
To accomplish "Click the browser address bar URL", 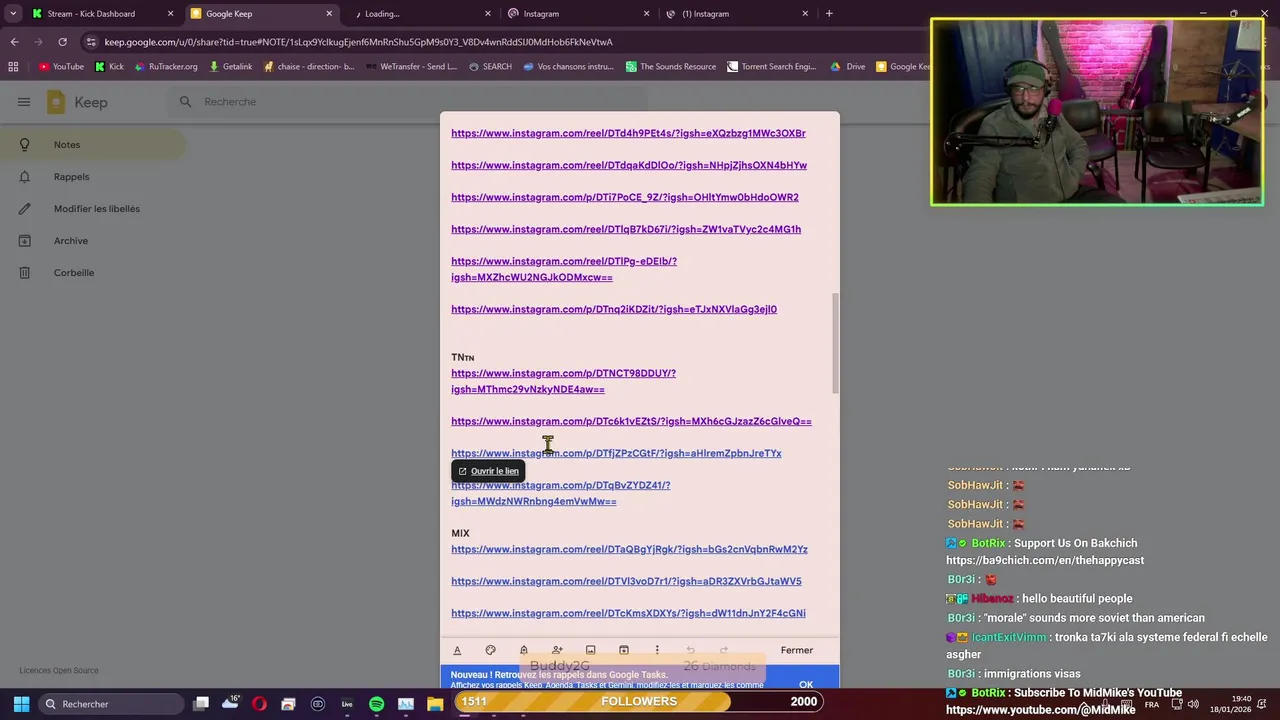I will tap(358, 42).
